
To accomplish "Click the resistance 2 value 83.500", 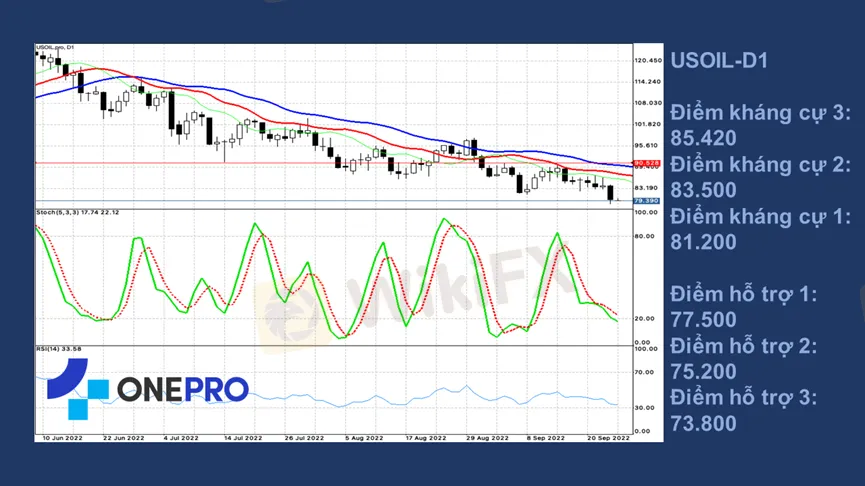I will pyautogui.click(x=703, y=190).
